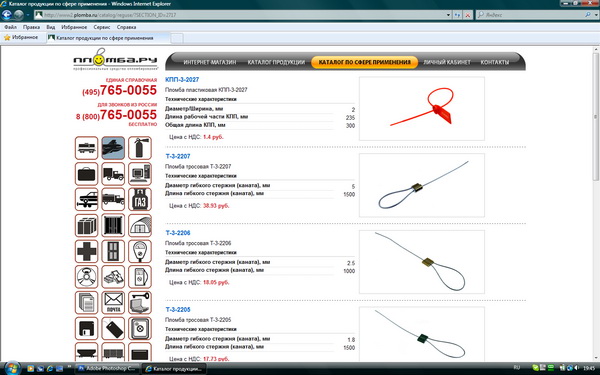Image resolution: width=600 pixels, height=375 pixels.
Task: Open the КПП-3-2027 product link
Action: pyautogui.click(x=182, y=80)
